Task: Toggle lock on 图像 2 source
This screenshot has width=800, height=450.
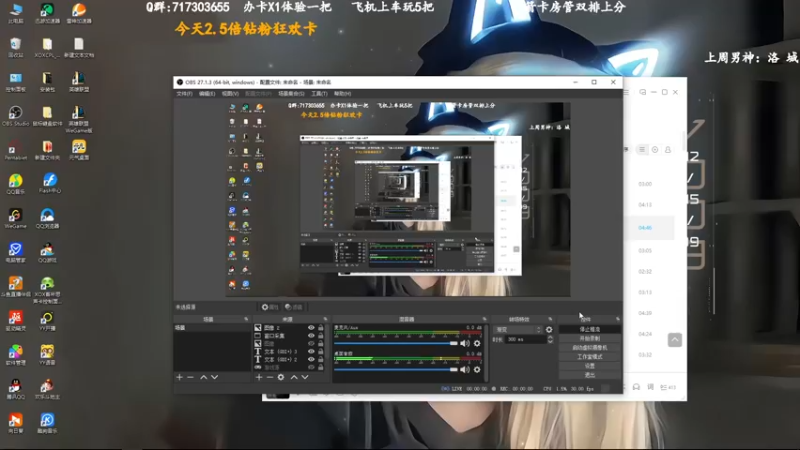Action: tap(321, 328)
